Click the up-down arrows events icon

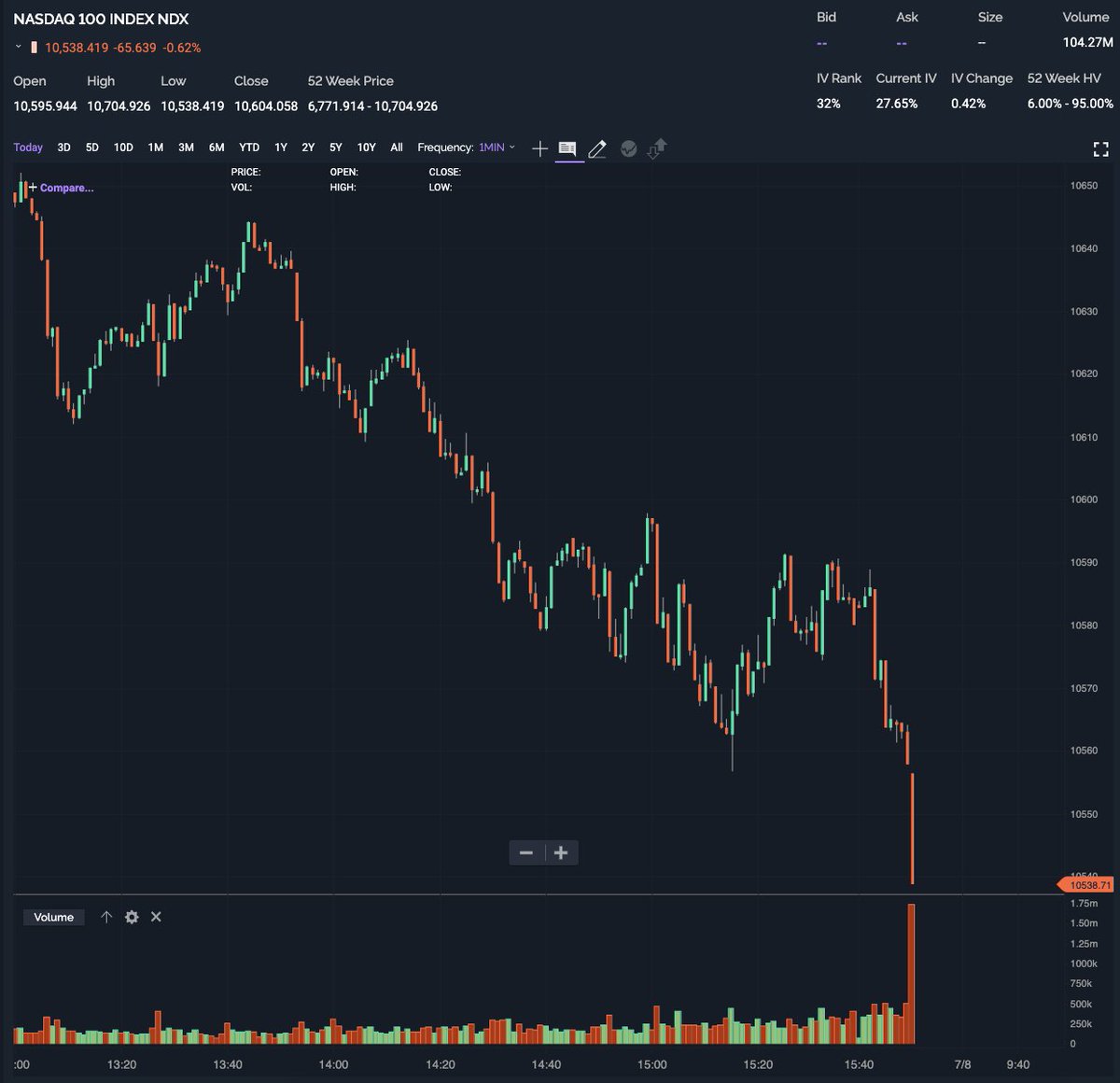[x=657, y=148]
